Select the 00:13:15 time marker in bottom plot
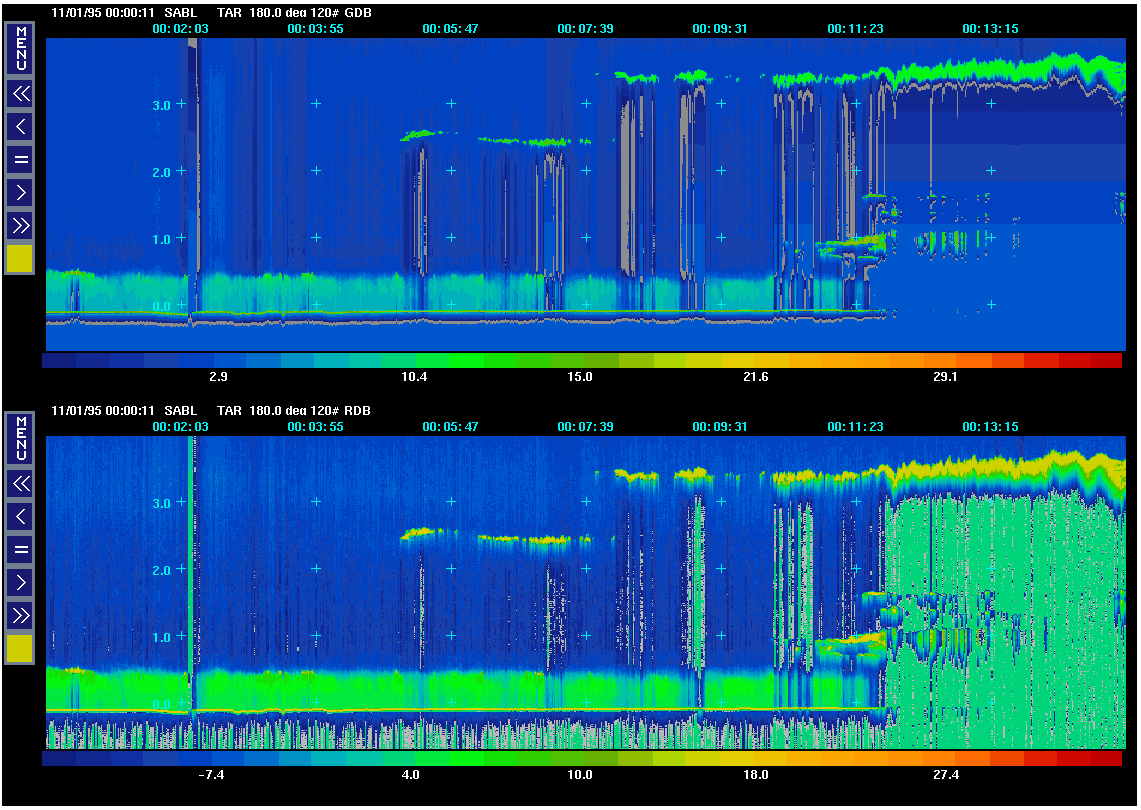 point(990,427)
